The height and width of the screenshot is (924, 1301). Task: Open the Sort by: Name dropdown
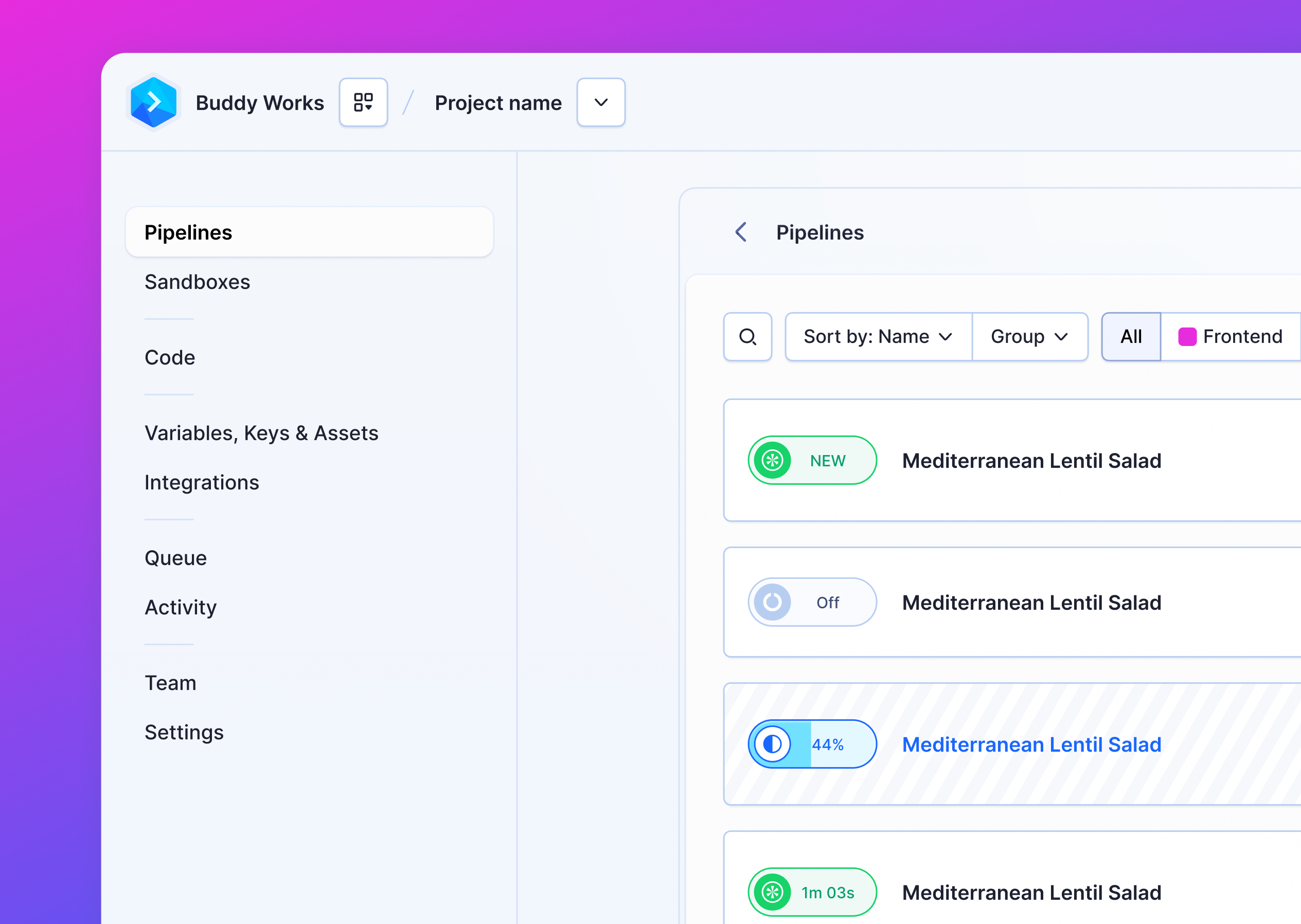pos(878,337)
